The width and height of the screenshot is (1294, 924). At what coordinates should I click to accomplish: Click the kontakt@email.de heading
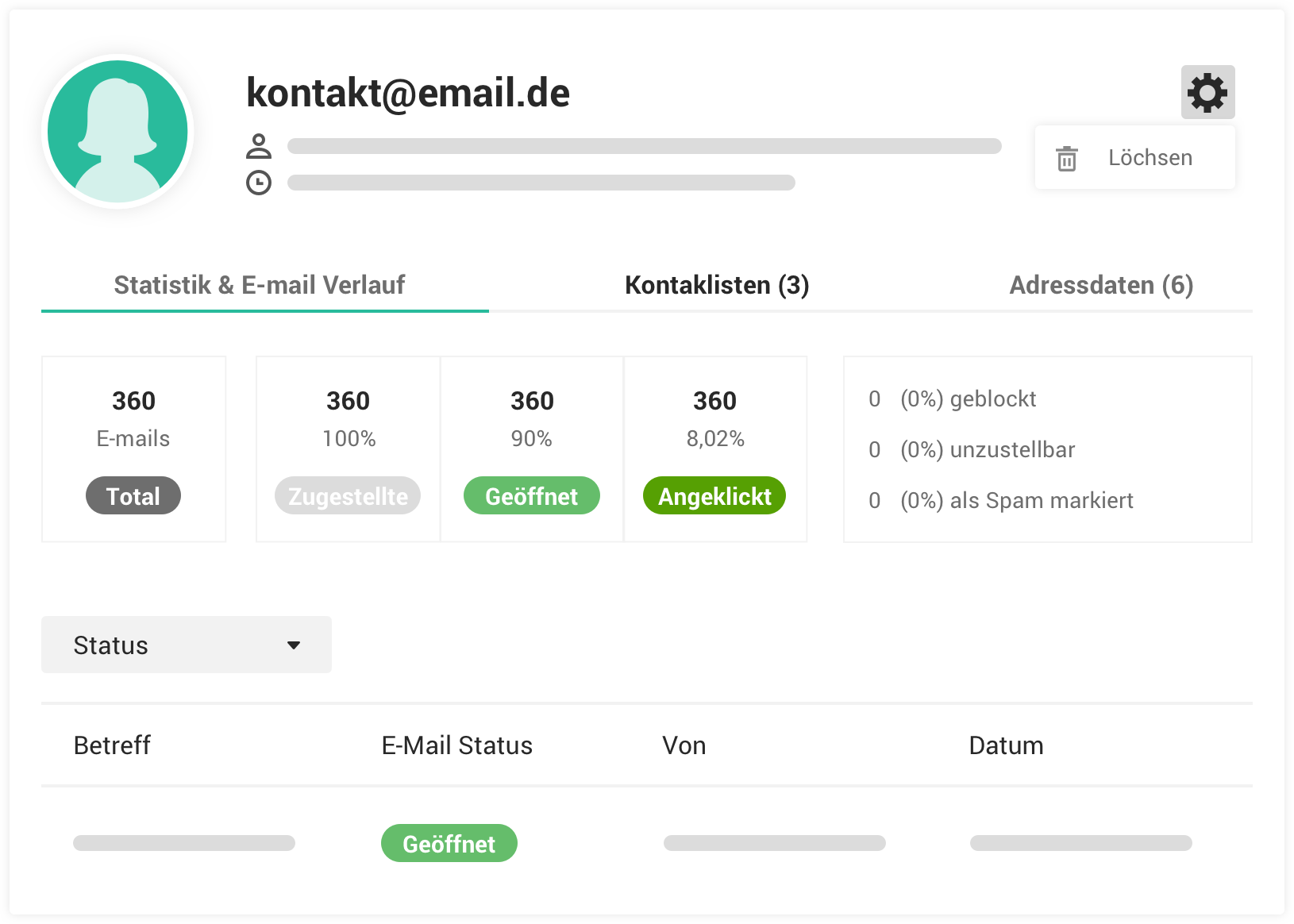tap(408, 93)
